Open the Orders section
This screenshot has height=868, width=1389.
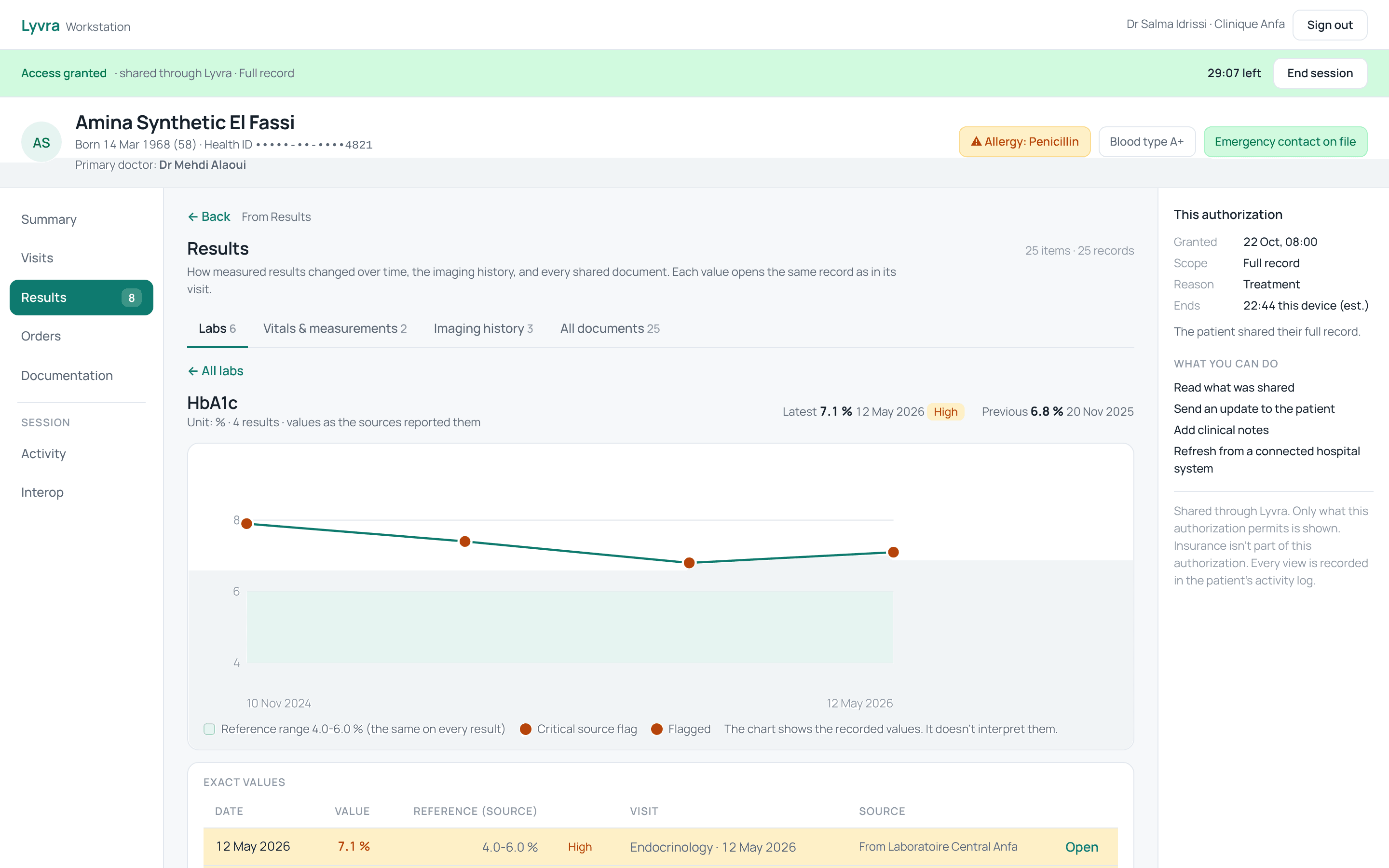click(x=81, y=336)
